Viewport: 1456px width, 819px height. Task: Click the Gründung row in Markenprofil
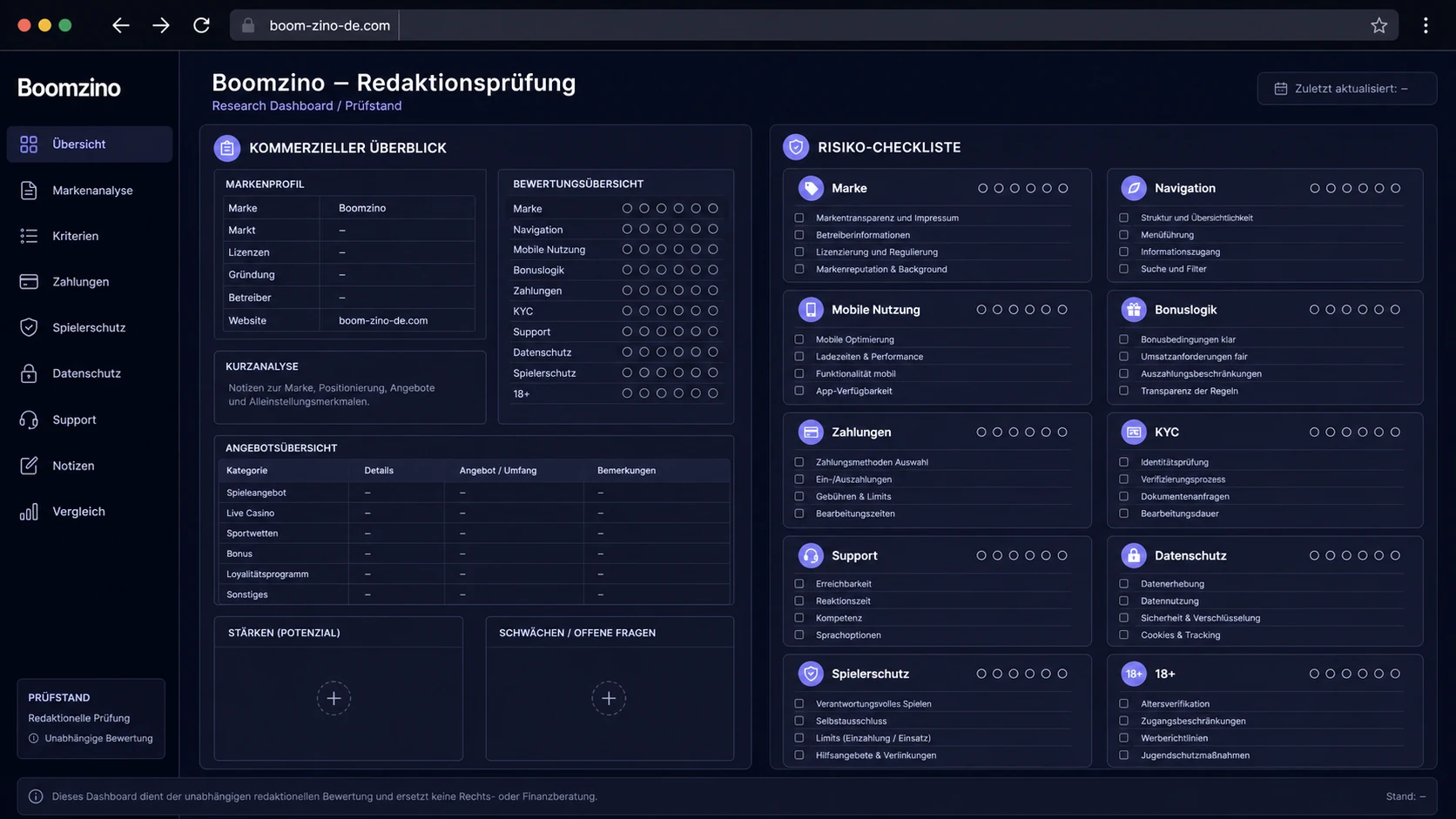(350, 275)
